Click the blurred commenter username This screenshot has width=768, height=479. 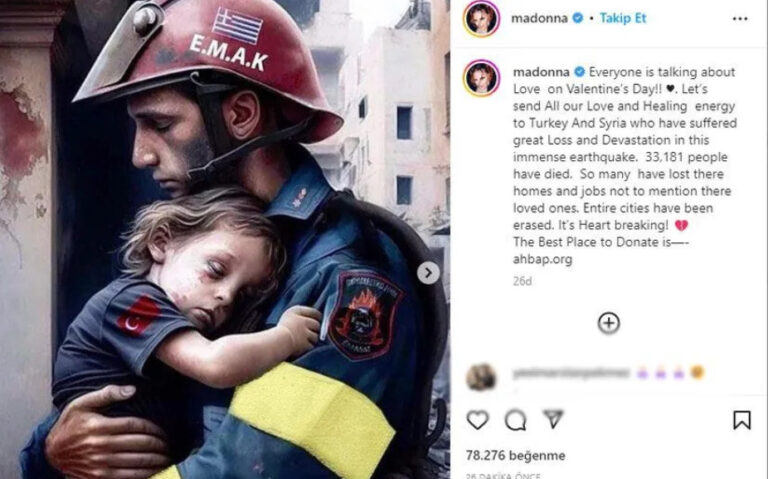[x=571, y=374]
